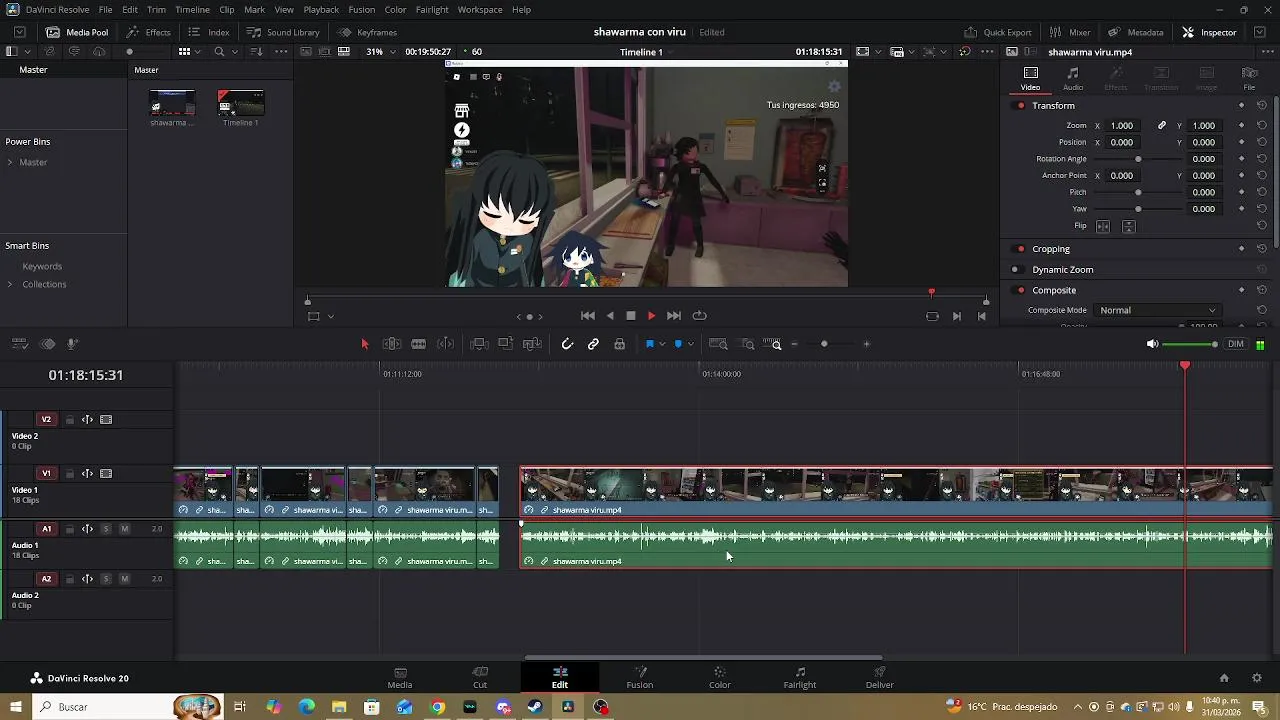The width and height of the screenshot is (1280, 720).
Task: Add a blue flag to clip
Action: click(x=650, y=344)
